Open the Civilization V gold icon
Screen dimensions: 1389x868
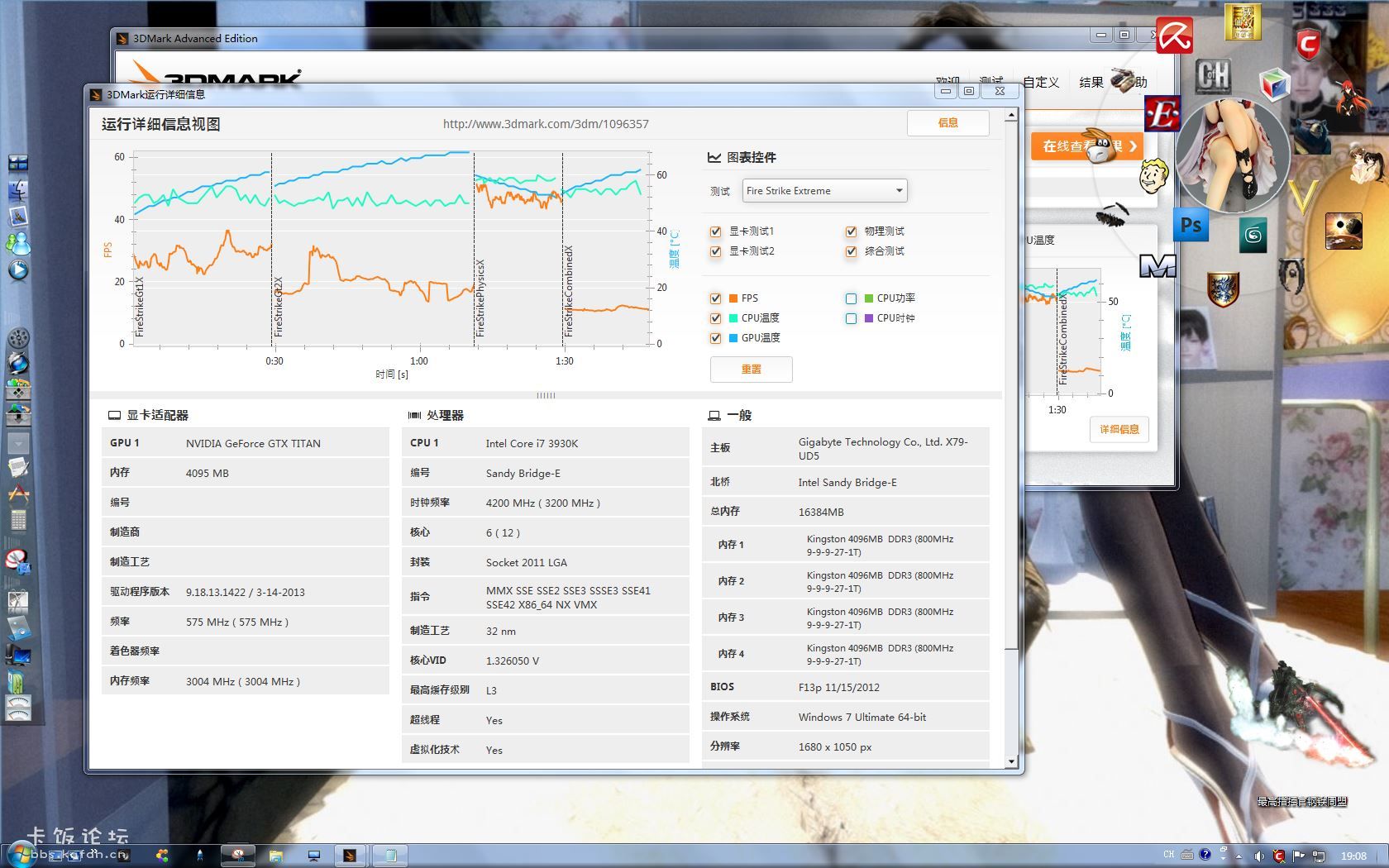[x=1301, y=198]
